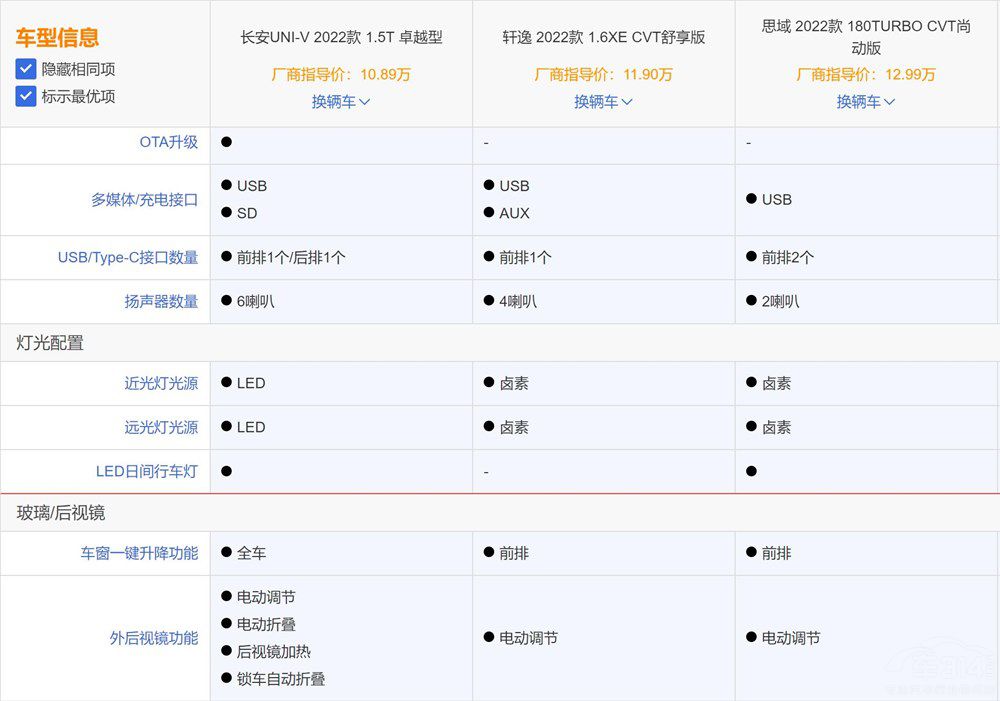This screenshot has height=701, width=1000.
Task: Open the 多媒体/充电接口 parameter link
Action: 144,200
